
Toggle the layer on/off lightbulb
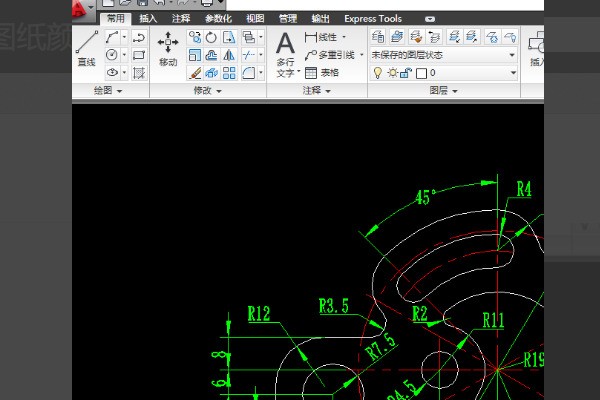click(x=377, y=73)
